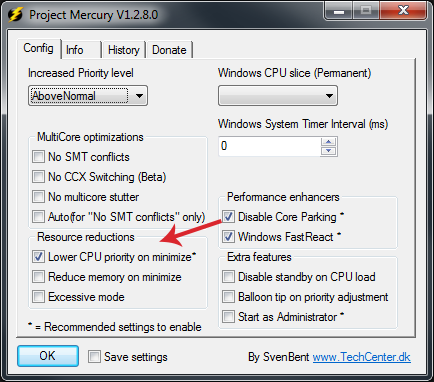Open the Increased Priority level dropdown
The height and width of the screenshot is (382, 434).
tap(88, 96)
